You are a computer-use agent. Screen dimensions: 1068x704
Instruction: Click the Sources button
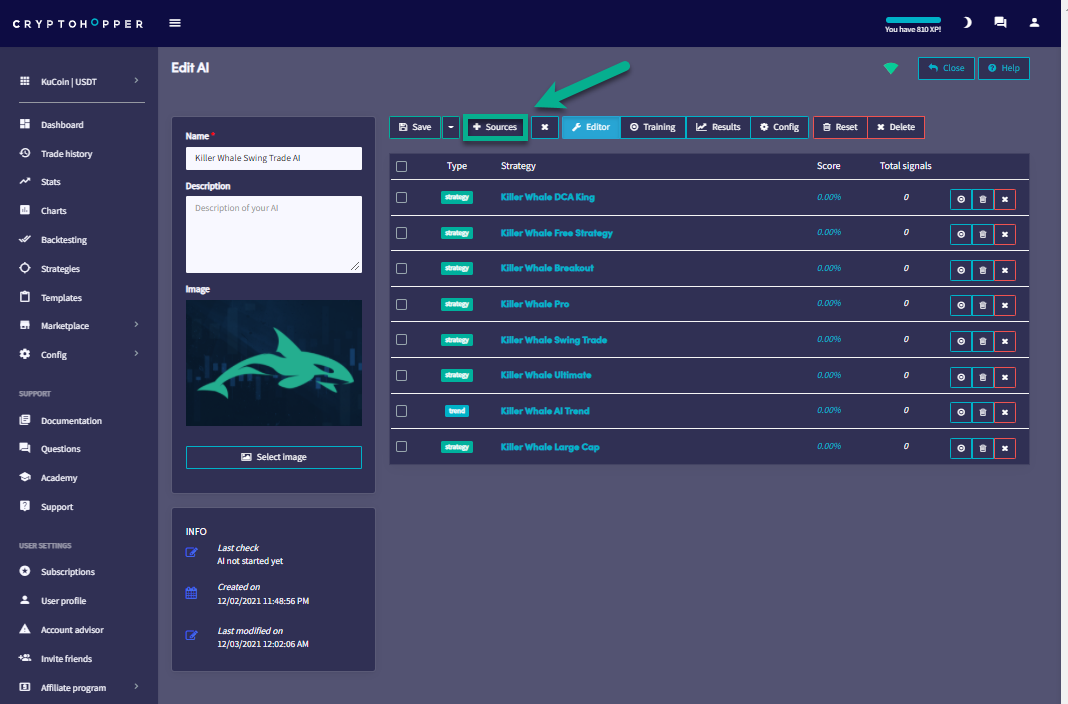click(495, 127)
